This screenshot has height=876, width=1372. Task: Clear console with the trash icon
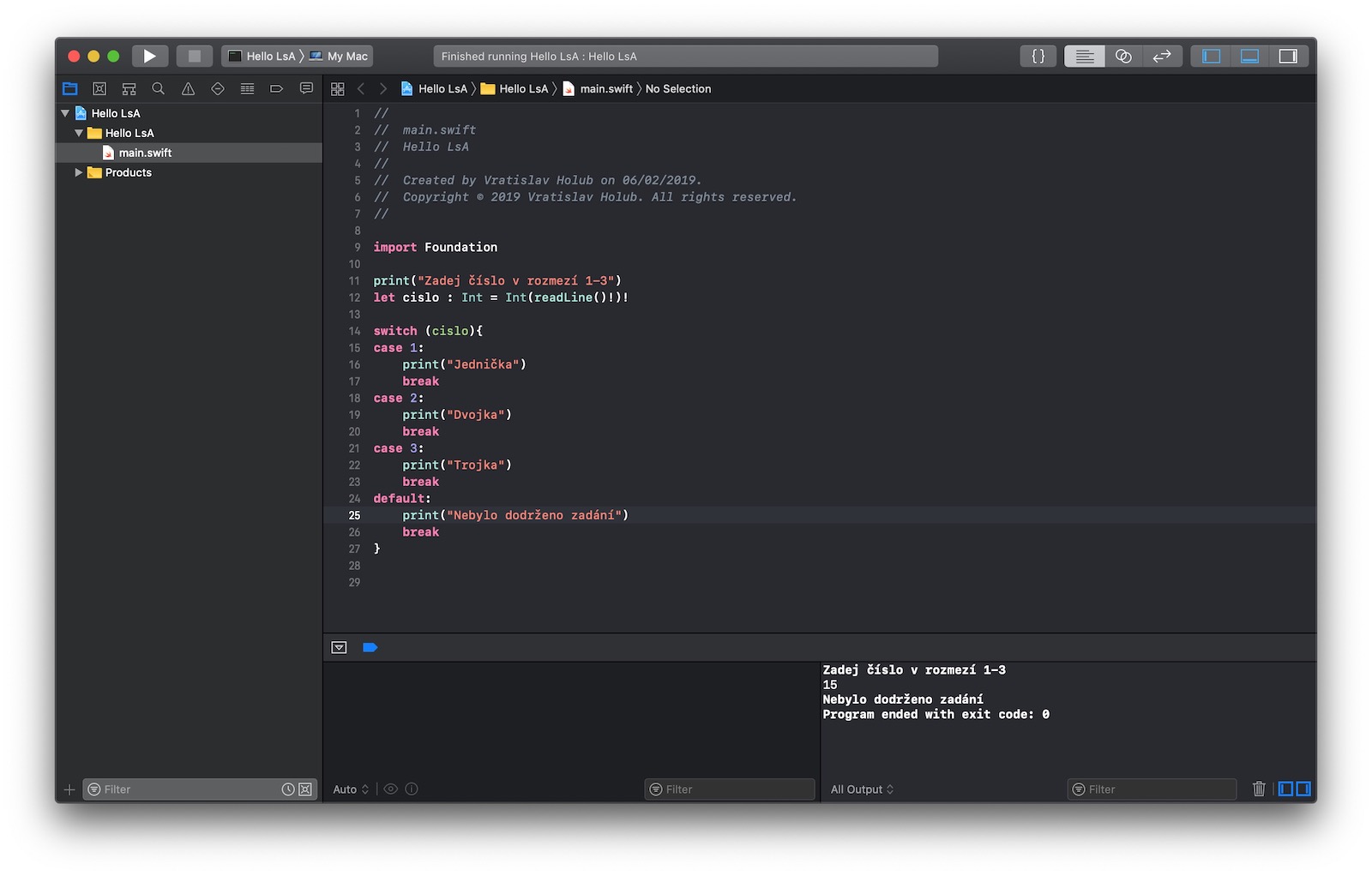[1258, 789]
